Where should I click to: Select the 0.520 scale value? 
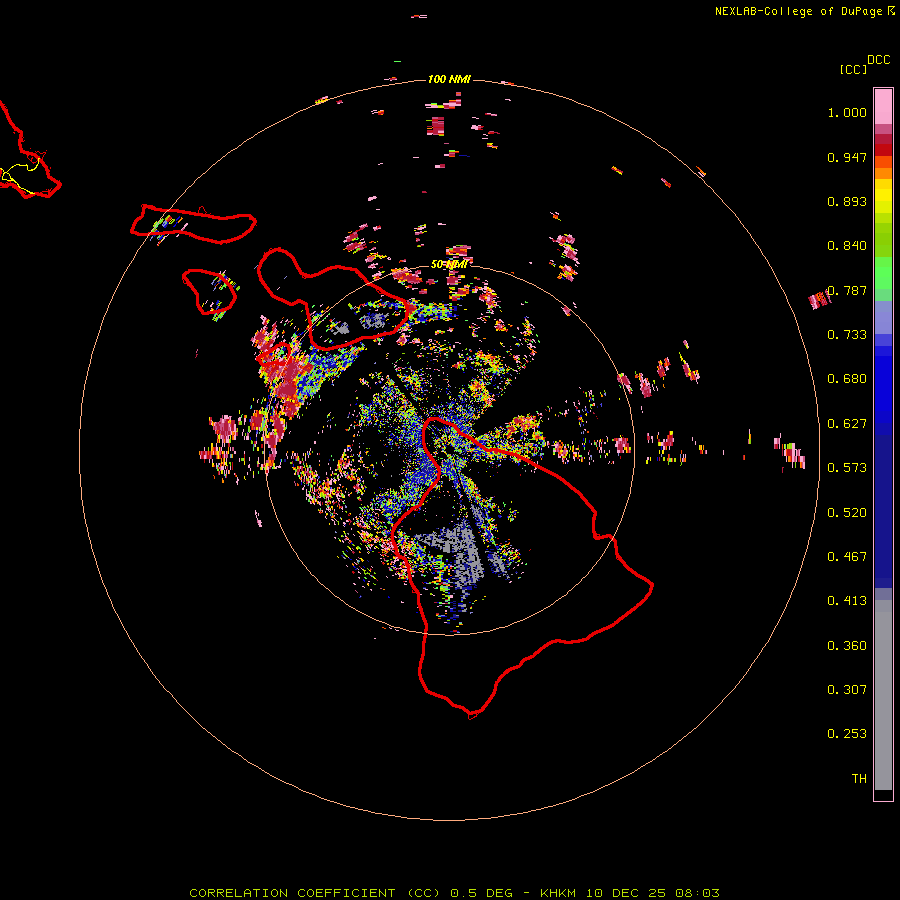pyautogui.click(x=847, y=513)
